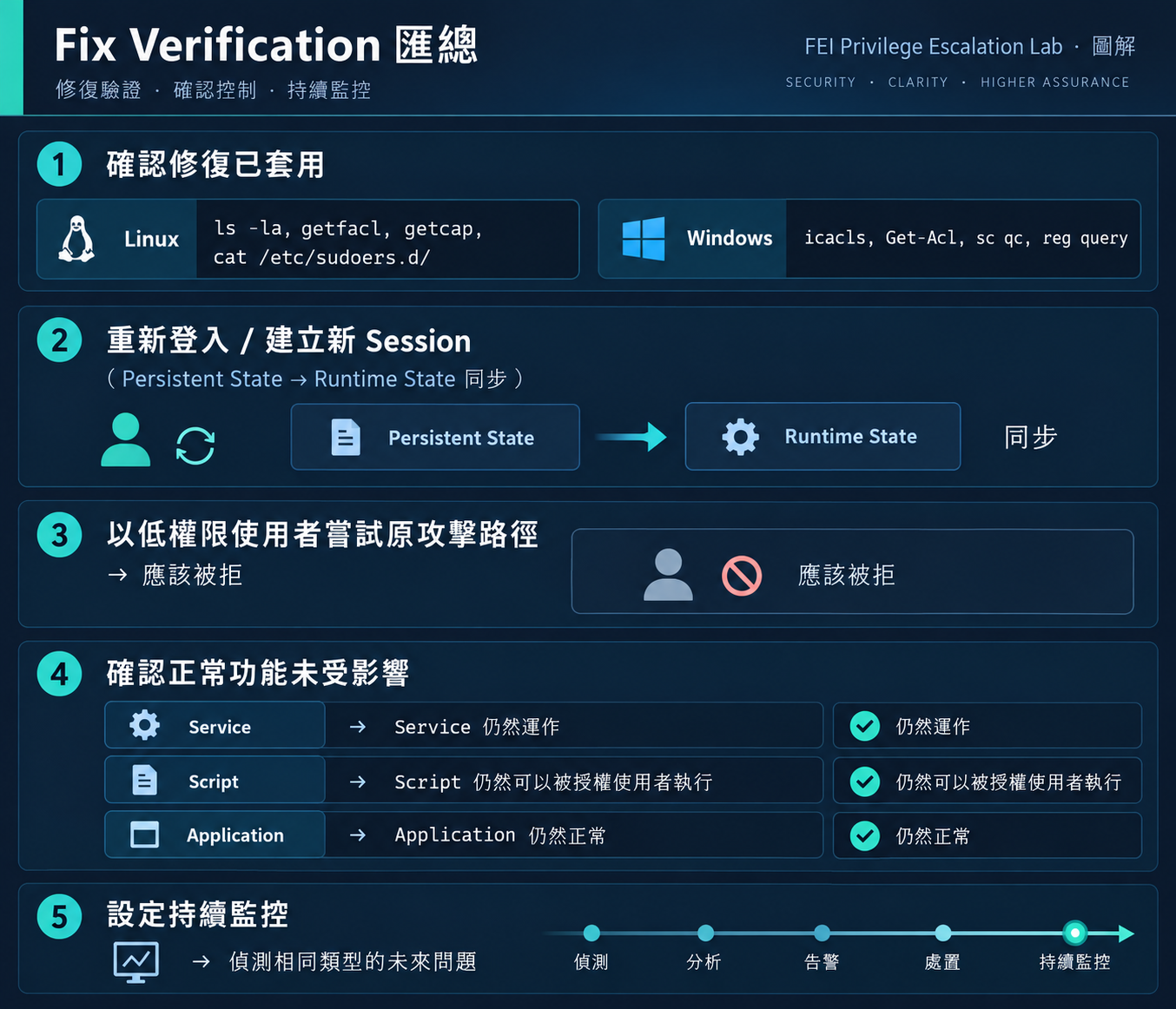Click the Service label box
This screenshot has height=1009, width=1176.
click(x=215, y=725)
